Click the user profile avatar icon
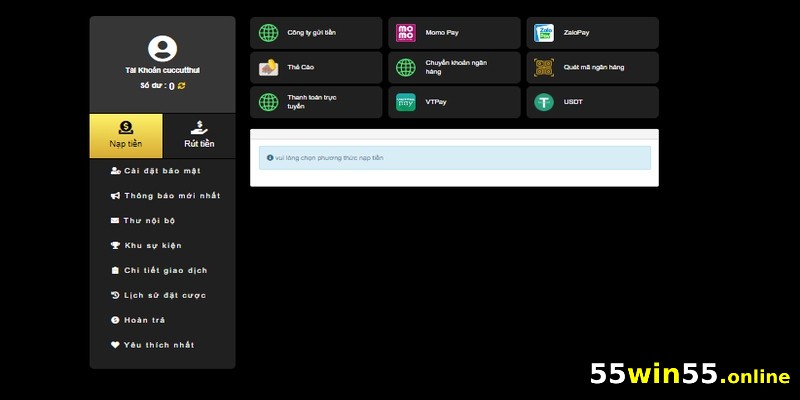800x400 pixels. [x=162, y=48]
